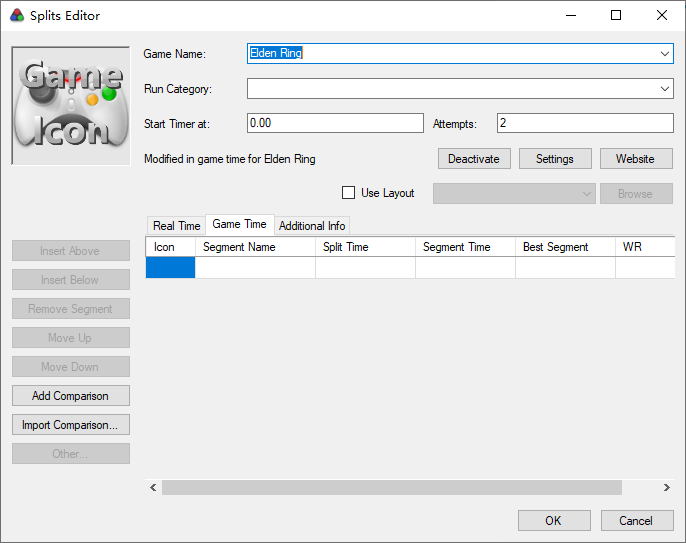Click the right arrow of the horizontal scrollbar
The height and width of the screenshot is (543, 686).
666,487
